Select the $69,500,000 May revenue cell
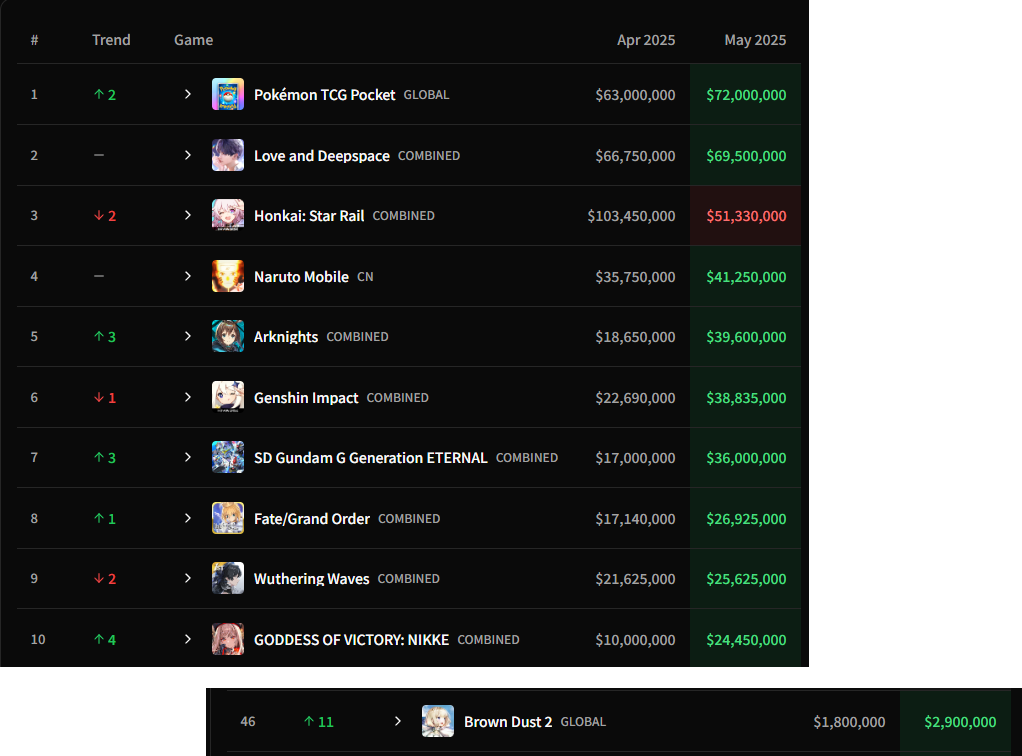This screenshot has height=756, width=1022. pos(746,156)
